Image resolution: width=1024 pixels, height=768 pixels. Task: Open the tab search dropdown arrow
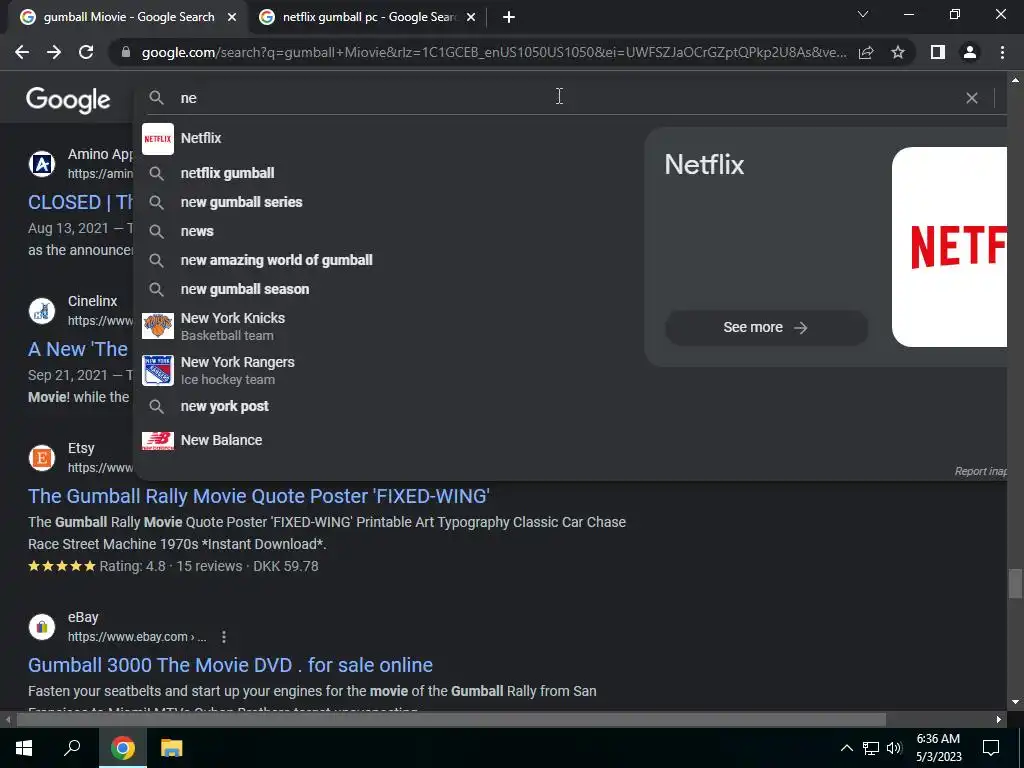pyautogui.click(x=863, y=14)
